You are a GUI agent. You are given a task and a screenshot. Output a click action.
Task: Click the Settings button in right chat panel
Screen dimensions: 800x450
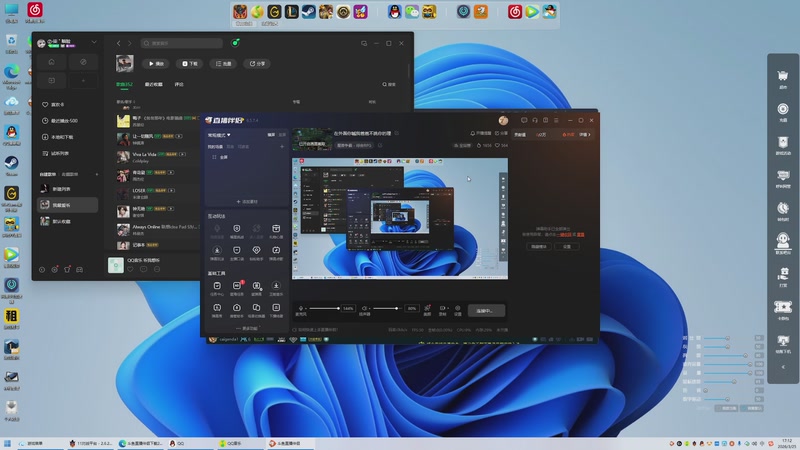click(566, 246)
